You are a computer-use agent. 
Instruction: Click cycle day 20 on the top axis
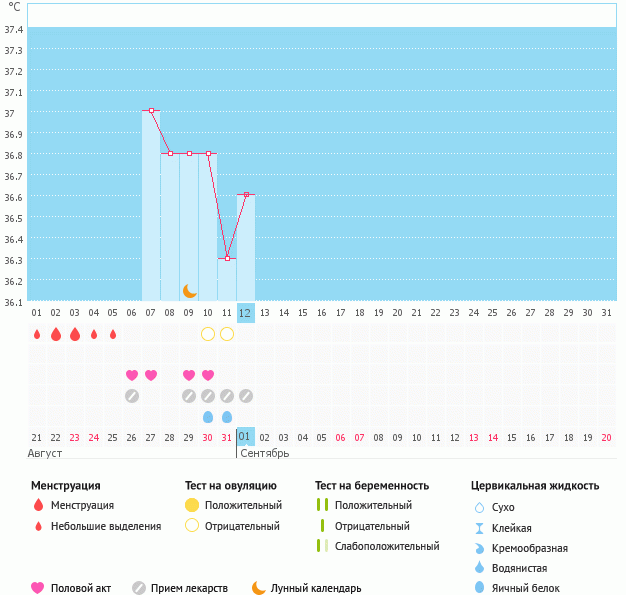point(397,313)
